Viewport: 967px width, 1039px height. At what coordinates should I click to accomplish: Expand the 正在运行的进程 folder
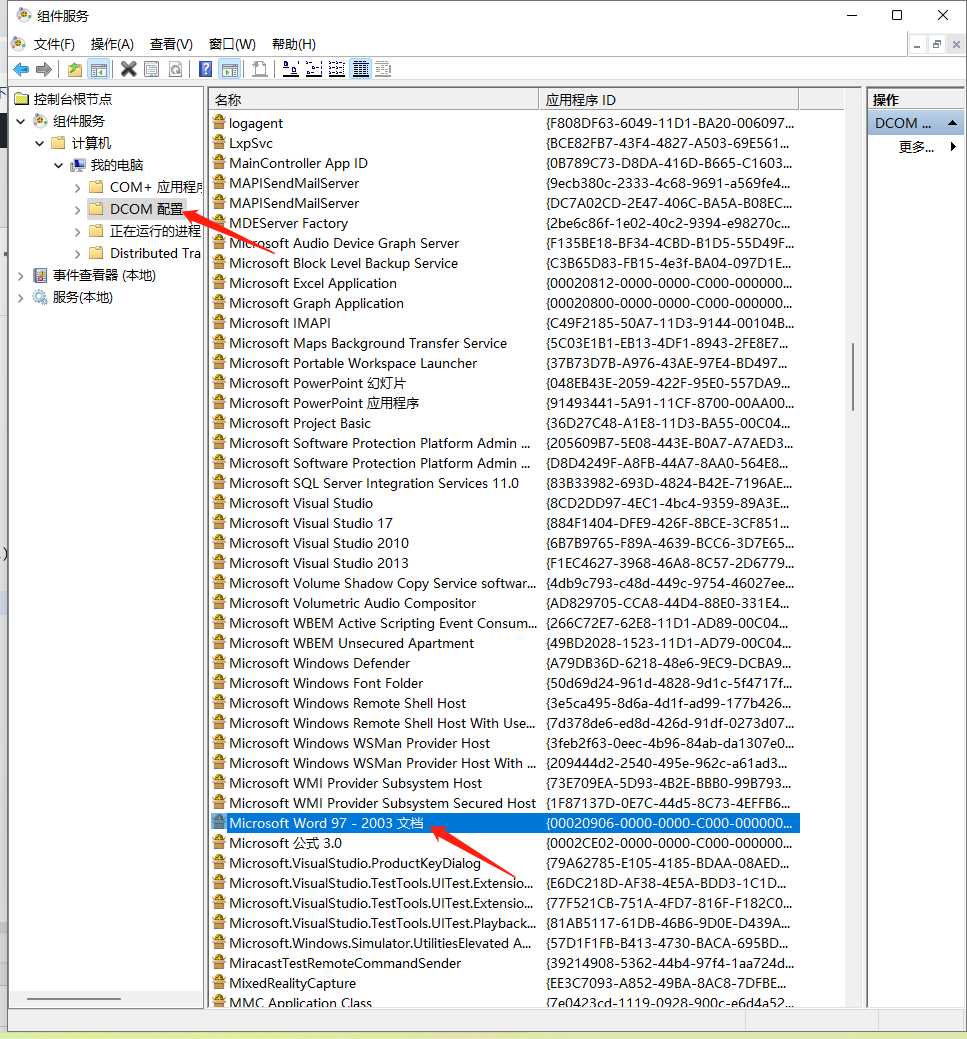[x=78, y=232]
